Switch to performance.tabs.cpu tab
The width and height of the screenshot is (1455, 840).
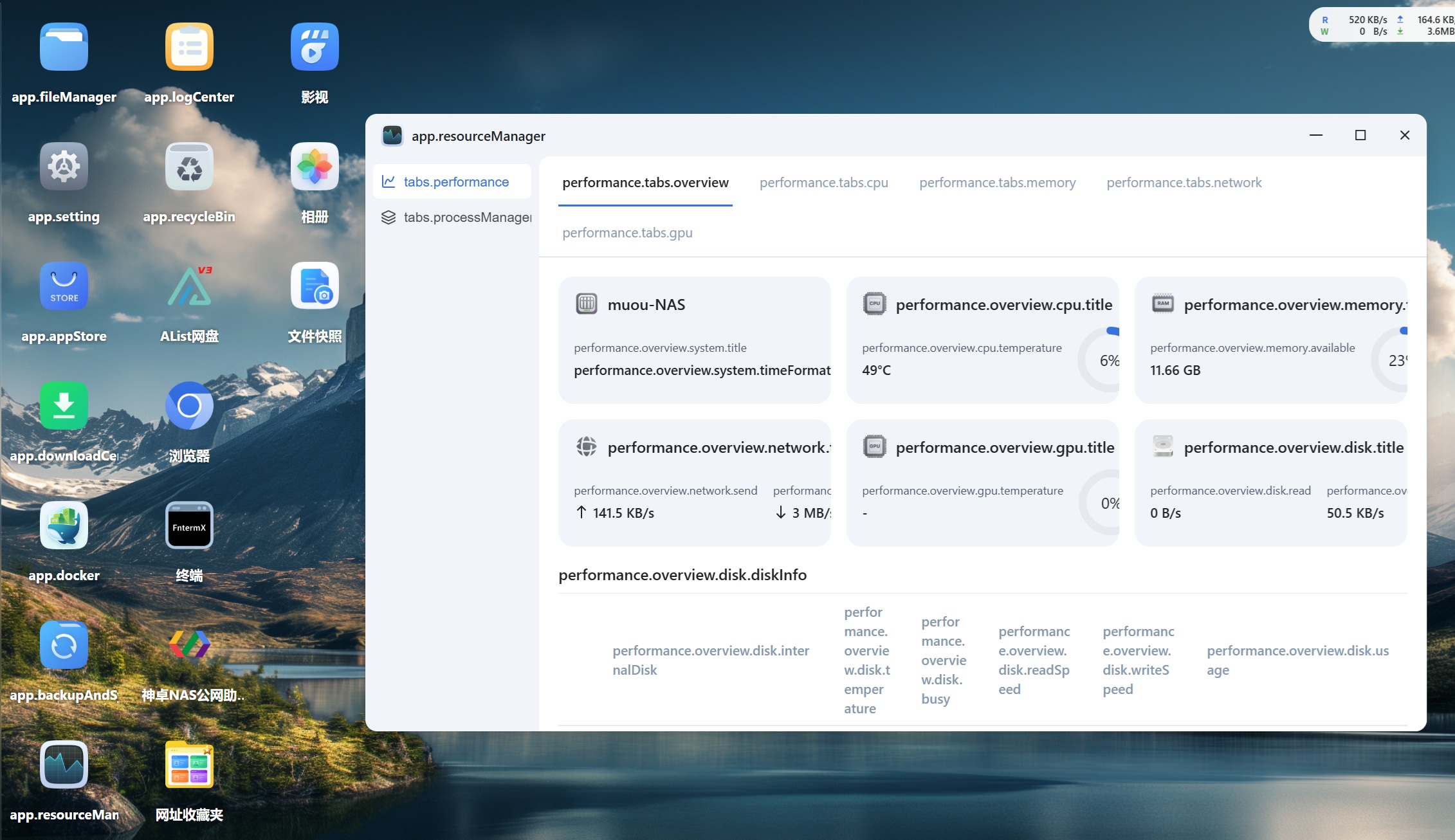tap(823, 183)
